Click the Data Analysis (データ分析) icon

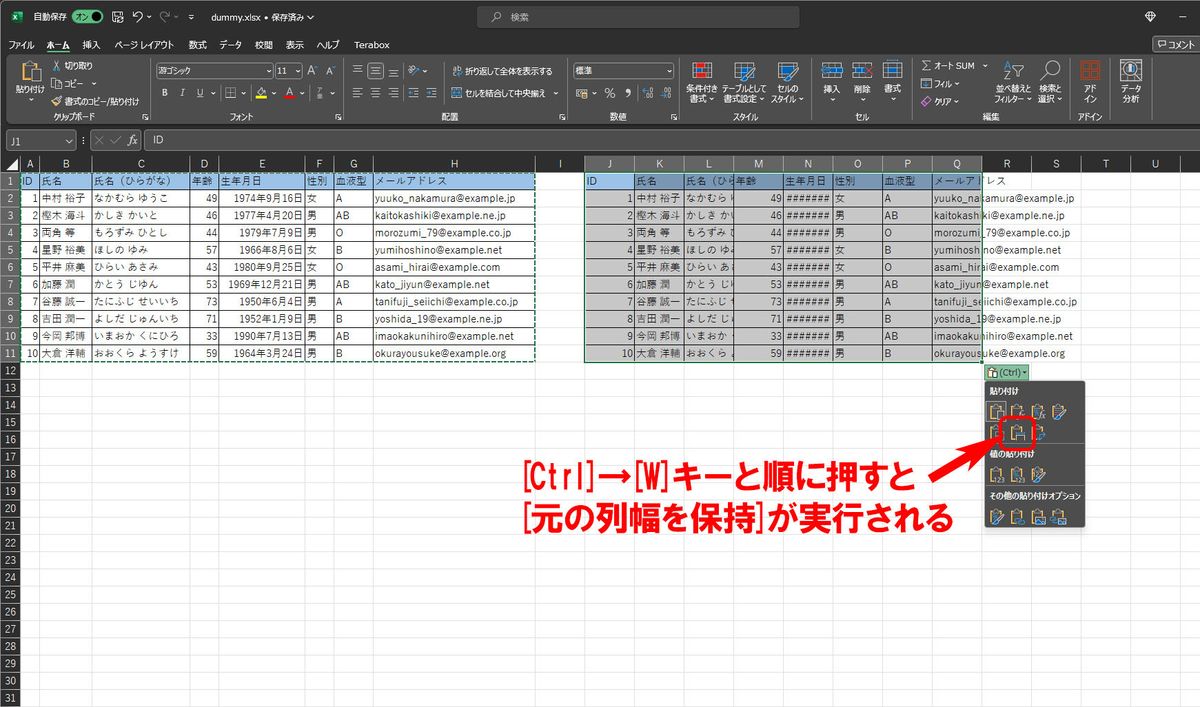[1131, 81]
